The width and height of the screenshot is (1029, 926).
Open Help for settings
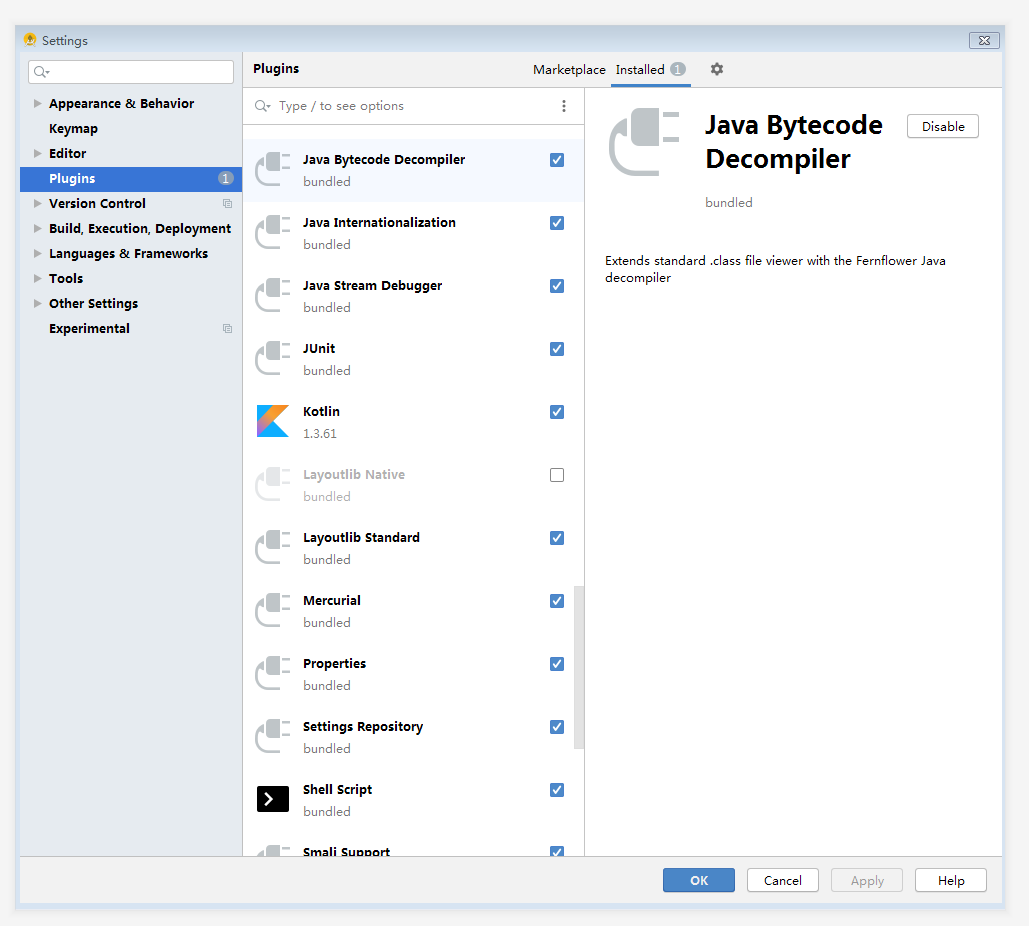[x=950, y=880]
